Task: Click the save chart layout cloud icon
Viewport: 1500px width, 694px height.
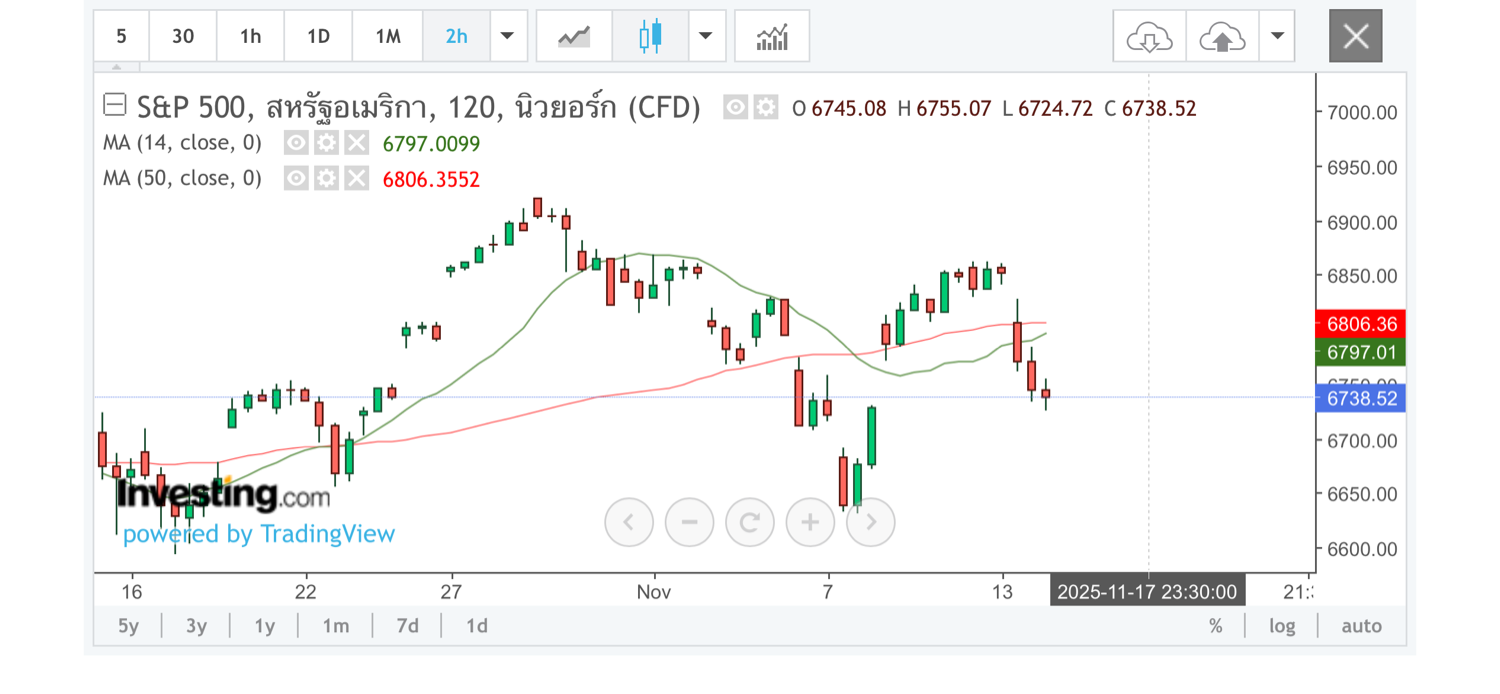Action: pyautogui.click(x=1222, y=37)
